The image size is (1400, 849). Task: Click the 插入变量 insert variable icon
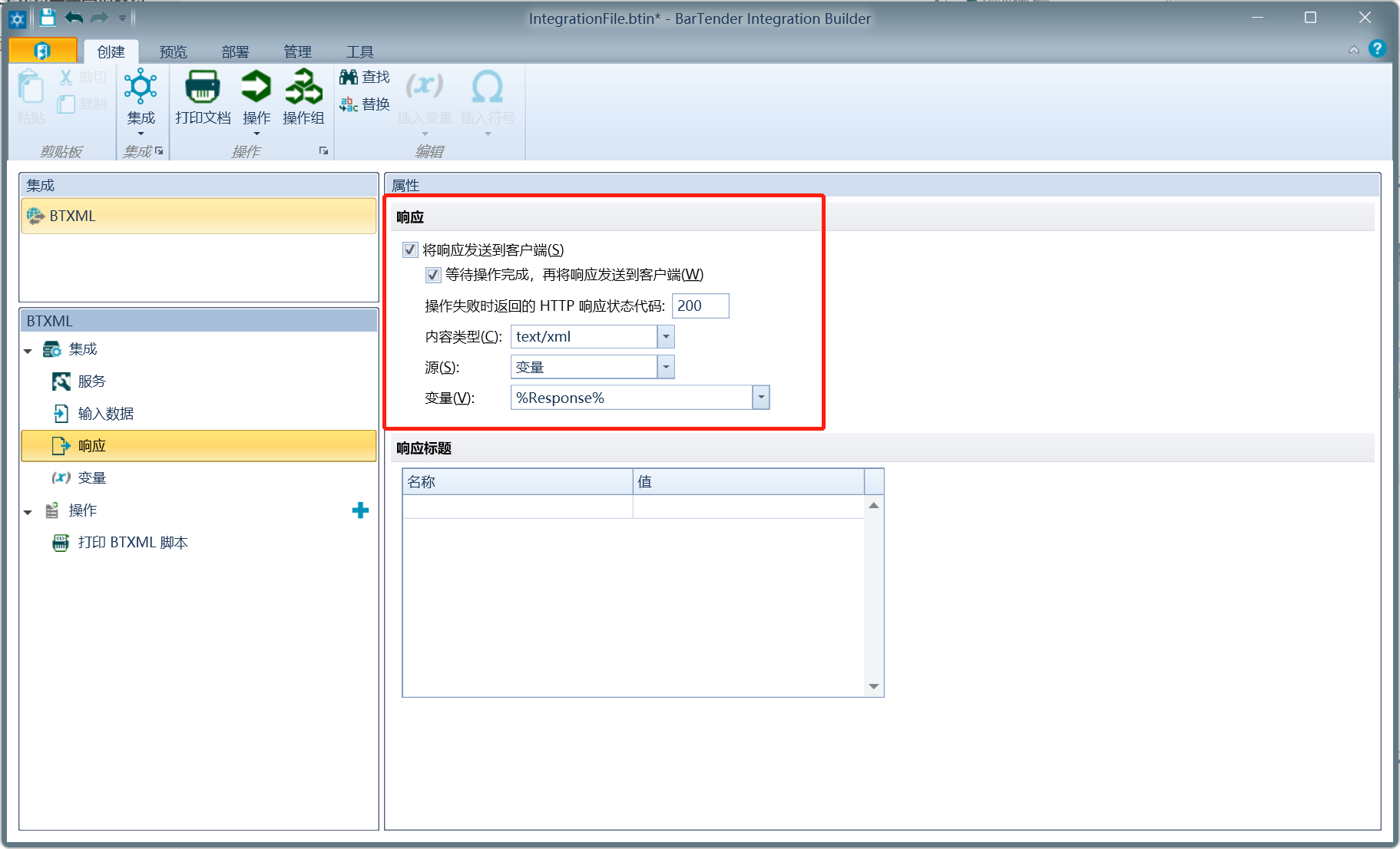[425, 86]
